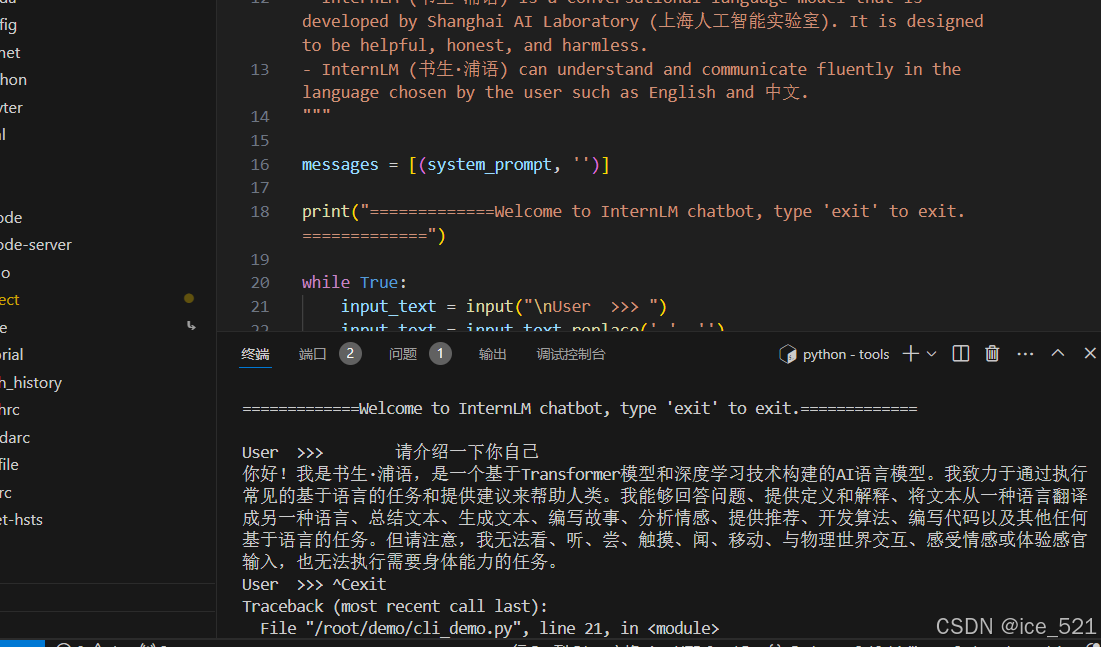
Task: Maximize the panel with up chevron
Action: click(x=1057, y=353)
